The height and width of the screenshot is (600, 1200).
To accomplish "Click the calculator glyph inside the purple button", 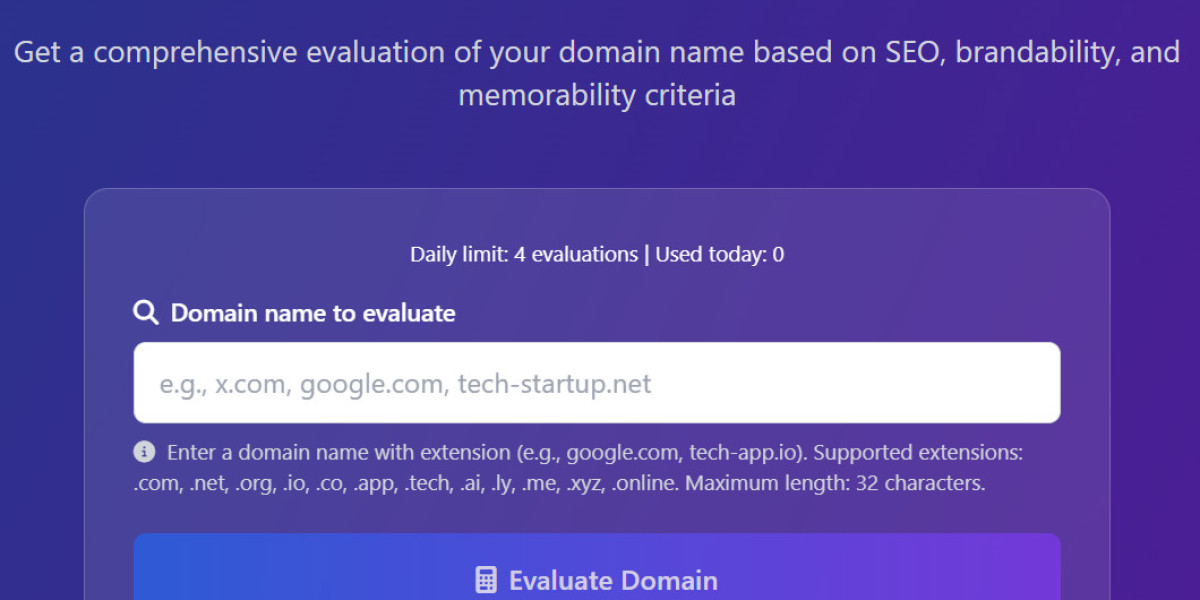I will point(485,580).
